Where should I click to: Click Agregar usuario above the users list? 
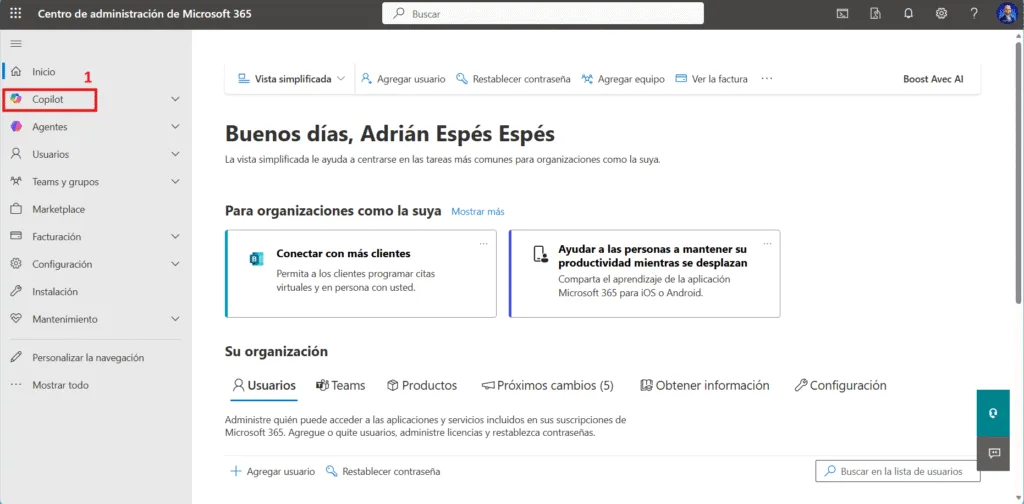pos(273,471)
